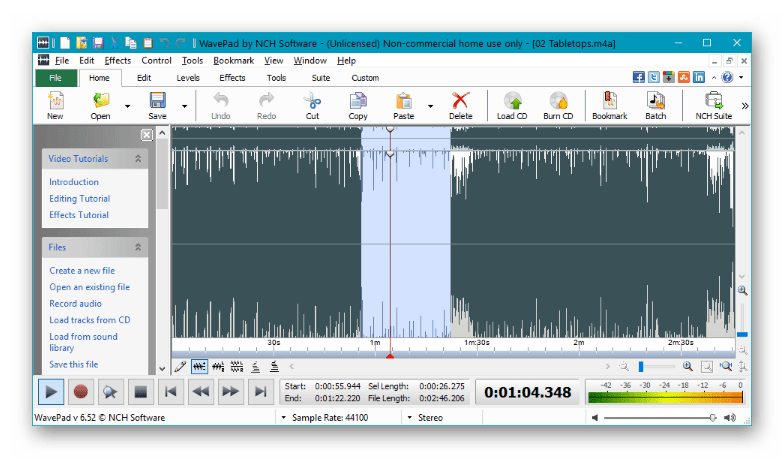
Task: Open the Effects menu in the menu bar
Action: [x=118, y=60]
